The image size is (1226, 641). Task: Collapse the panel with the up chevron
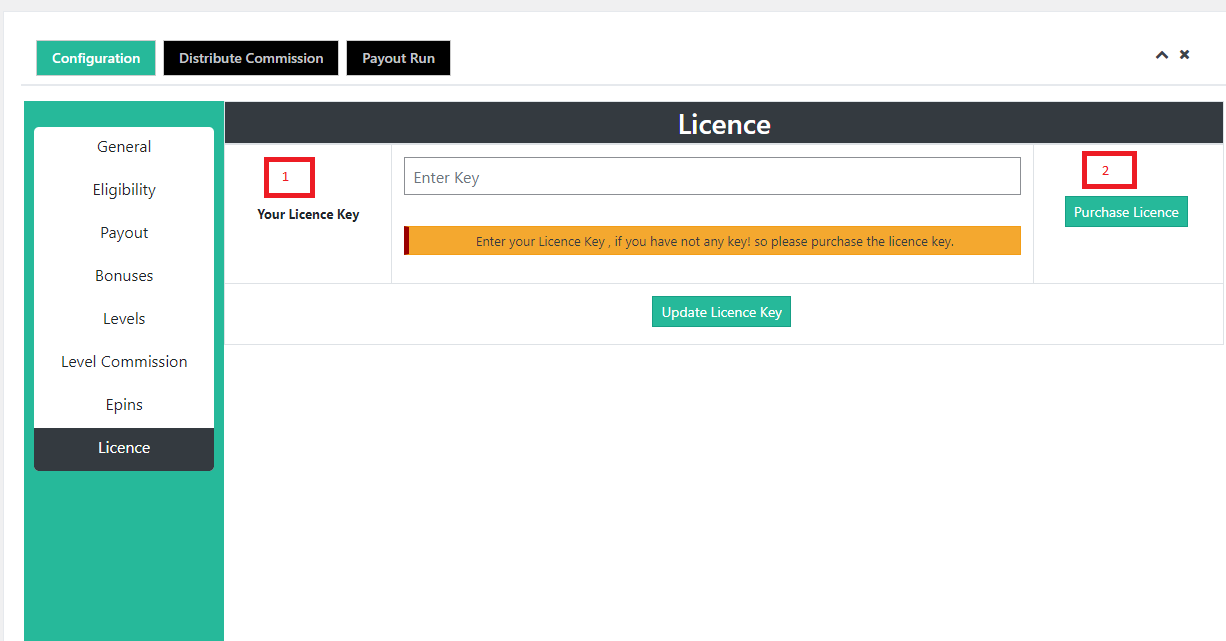coord(1161,55)
